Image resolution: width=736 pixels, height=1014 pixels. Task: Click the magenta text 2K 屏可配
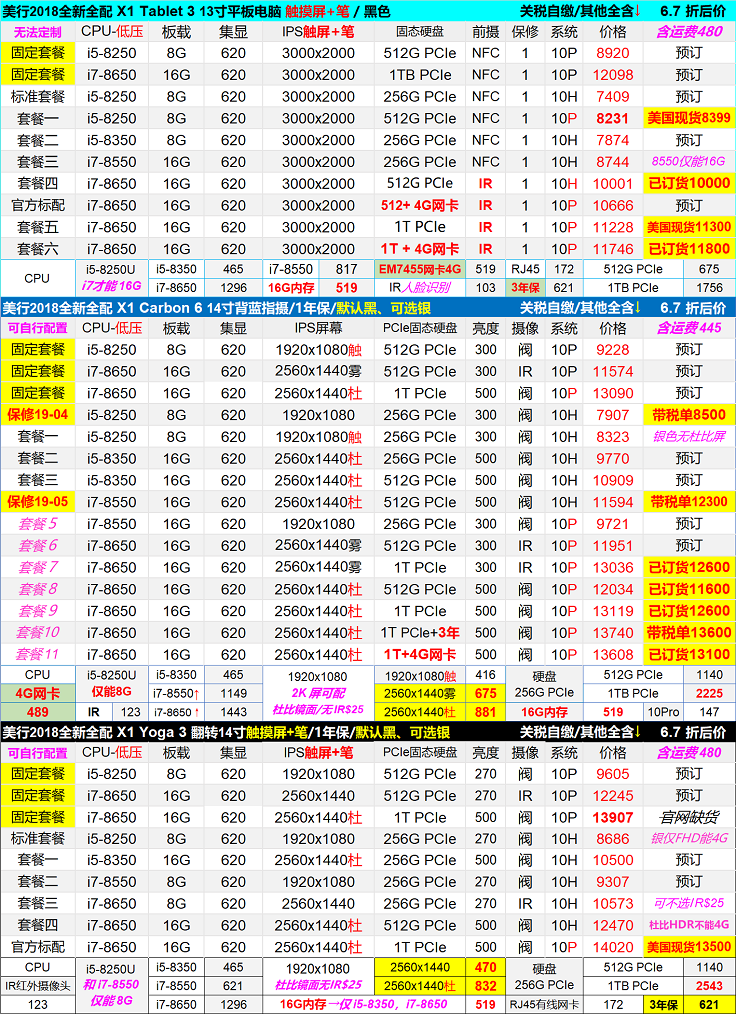318,693
